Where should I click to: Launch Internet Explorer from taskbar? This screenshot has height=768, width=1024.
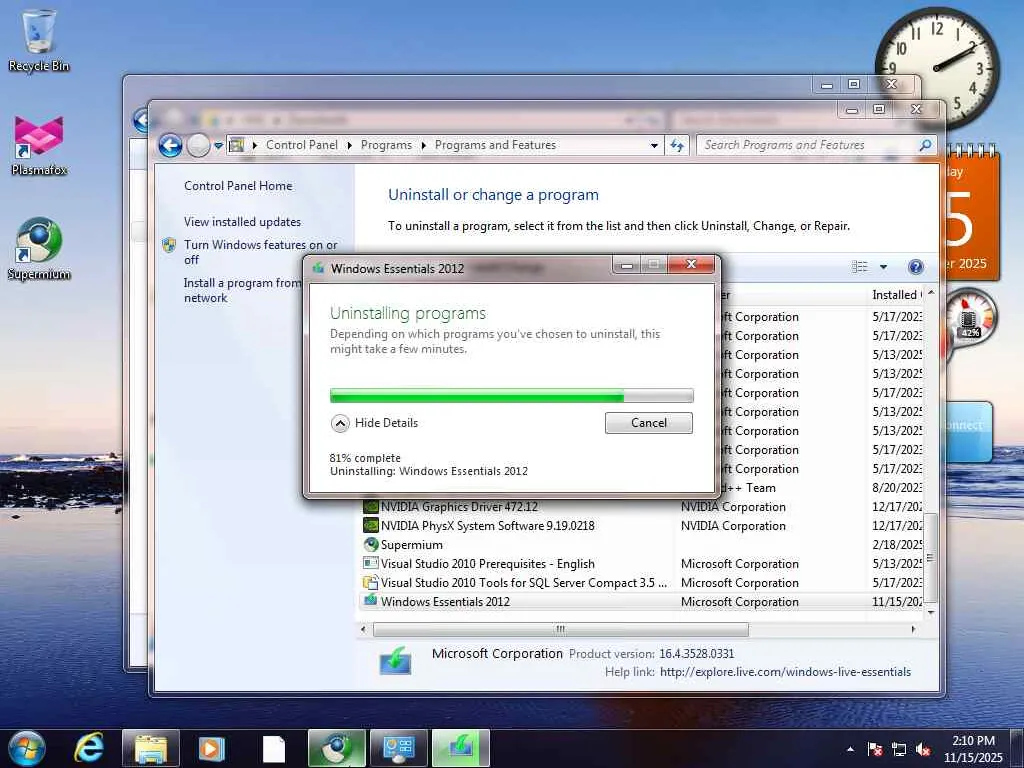click(x=88, y=748)
